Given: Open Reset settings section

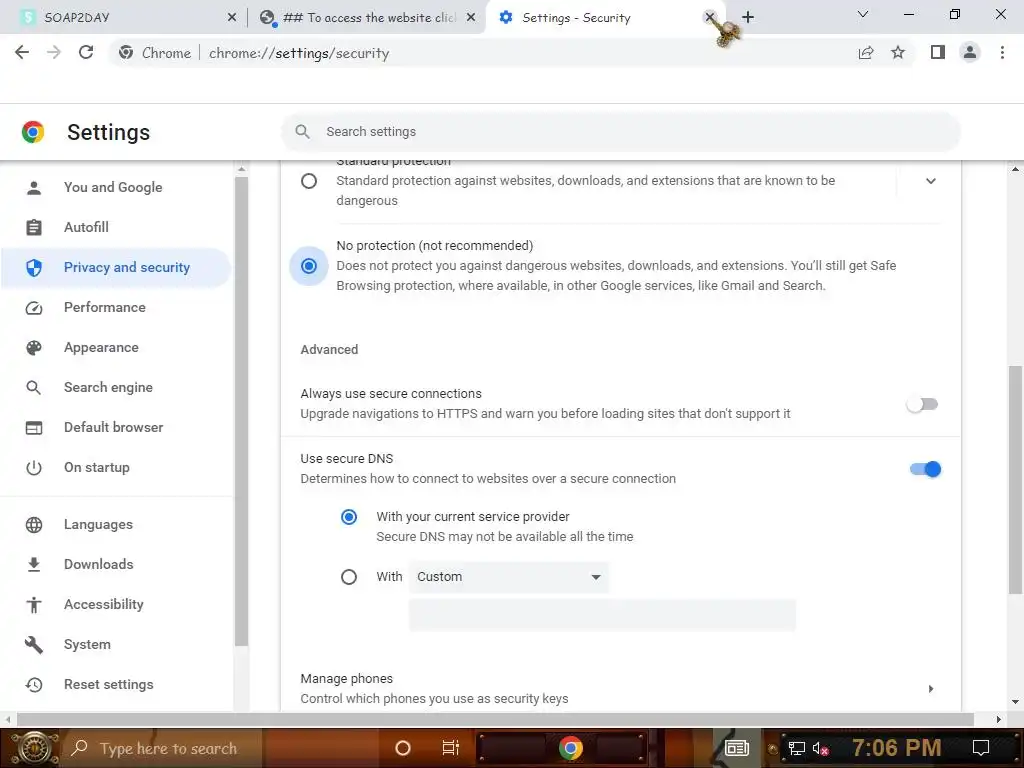Looking at the screenshot, I should click(x=108, y=684).
